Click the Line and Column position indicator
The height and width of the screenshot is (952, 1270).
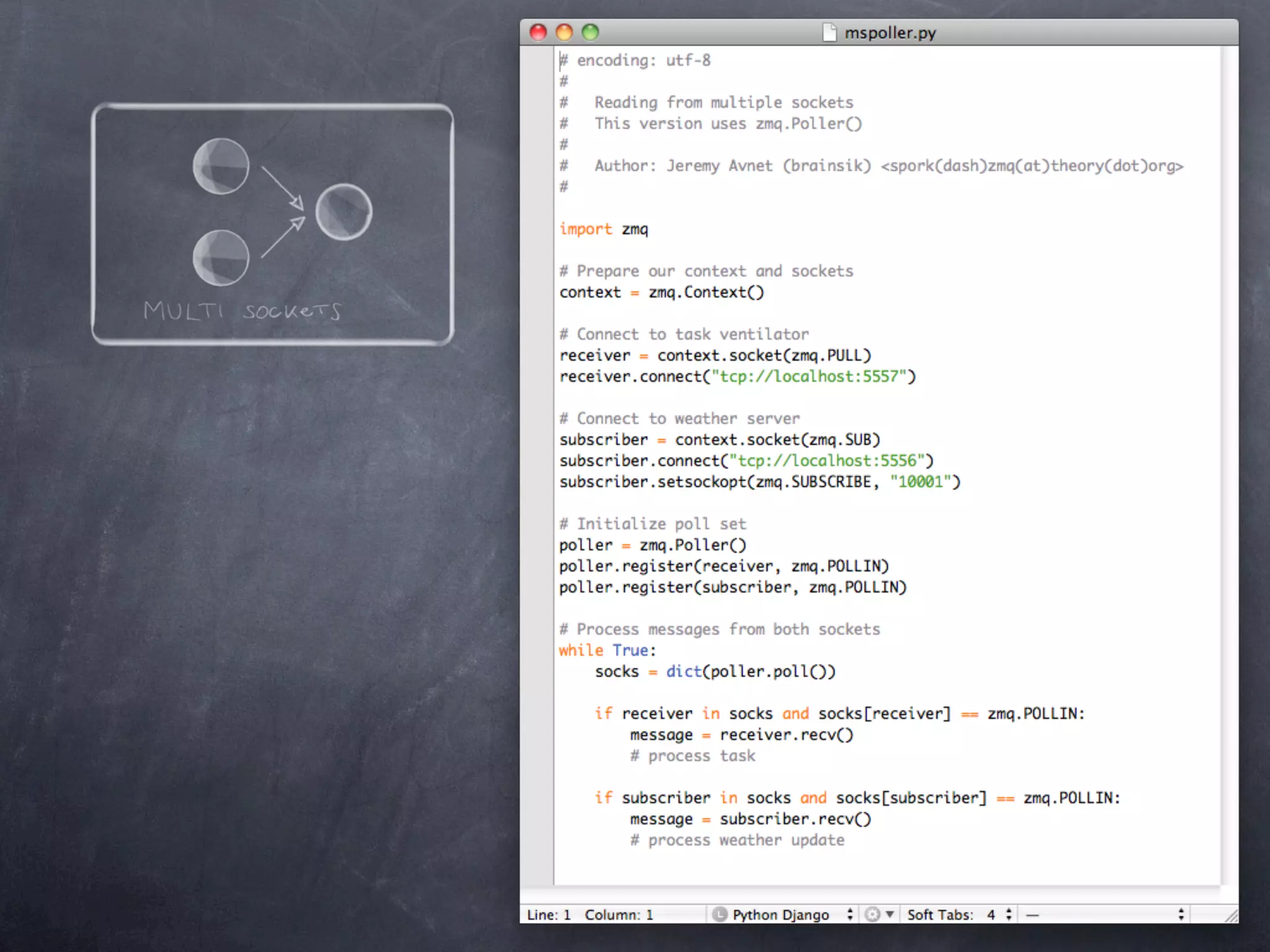(589, 915)
